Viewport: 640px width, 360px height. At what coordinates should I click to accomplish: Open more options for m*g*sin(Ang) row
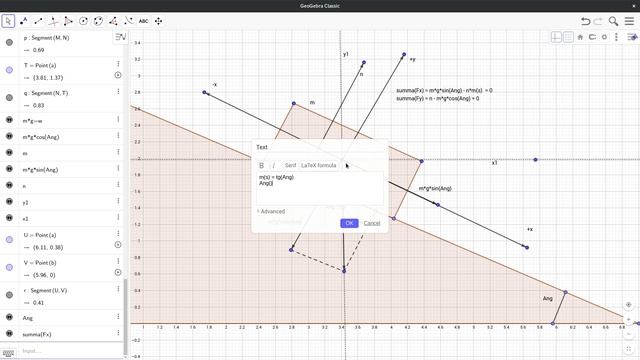118,168
